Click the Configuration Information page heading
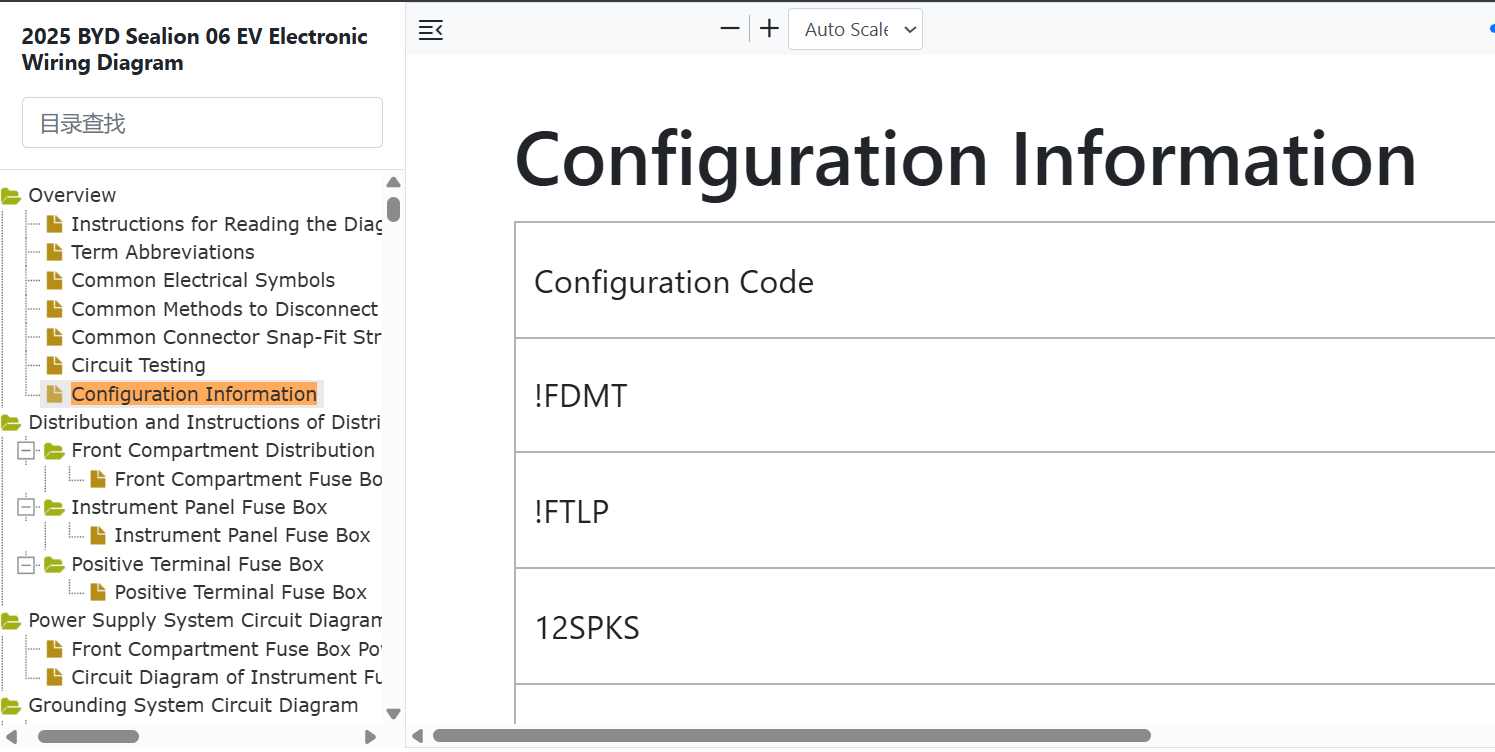The width and height of the screenshot is (1495, 752). click(965, 159)
